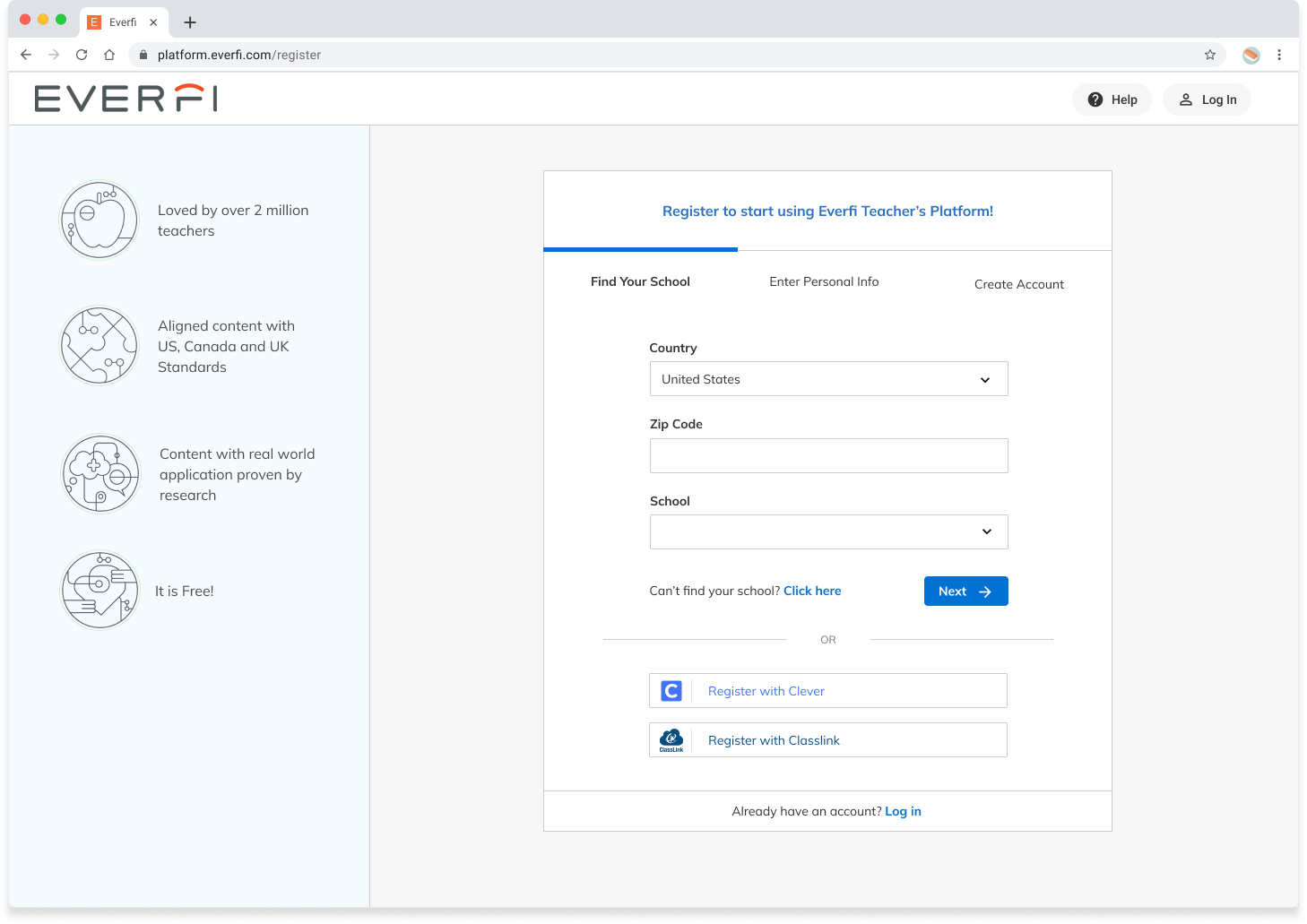Click the address bar URL
This screenshot has width=1307, height=924.
239,55
